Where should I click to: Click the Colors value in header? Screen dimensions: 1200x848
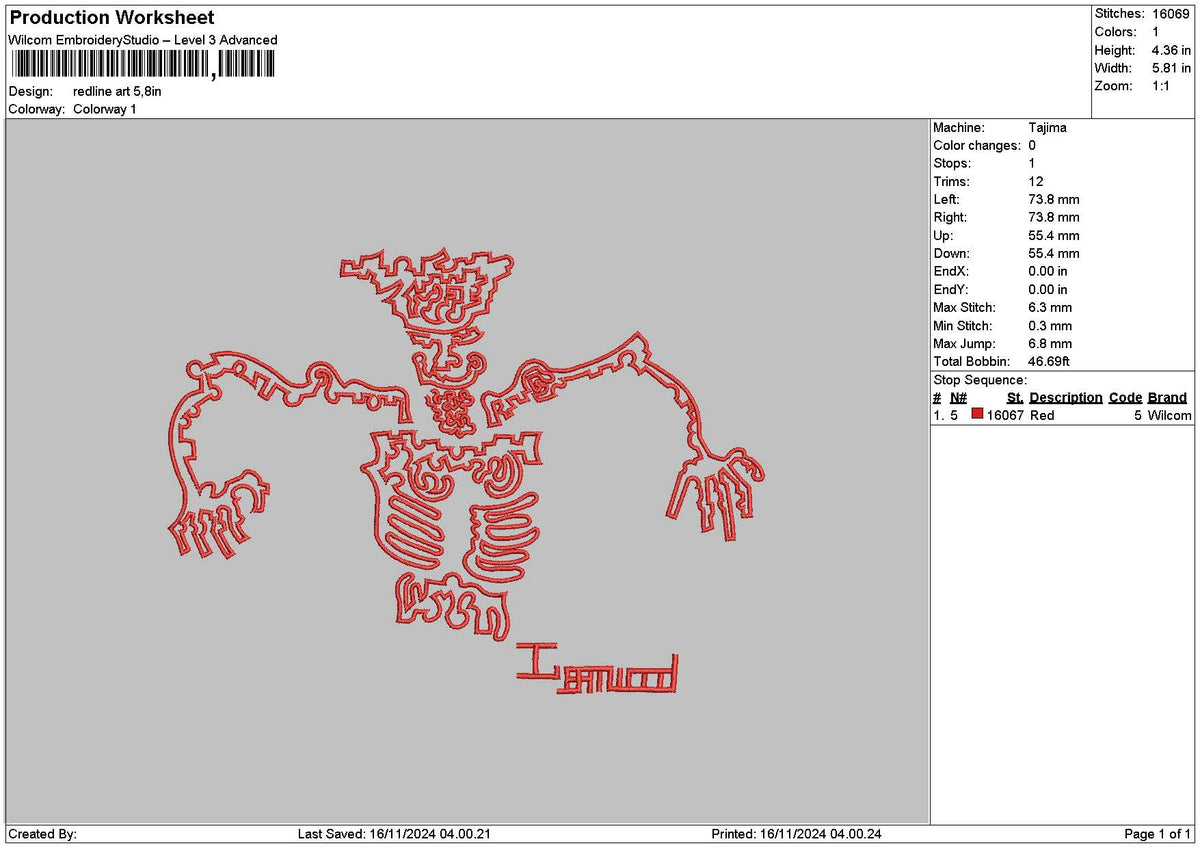[x=1156, y=32]
